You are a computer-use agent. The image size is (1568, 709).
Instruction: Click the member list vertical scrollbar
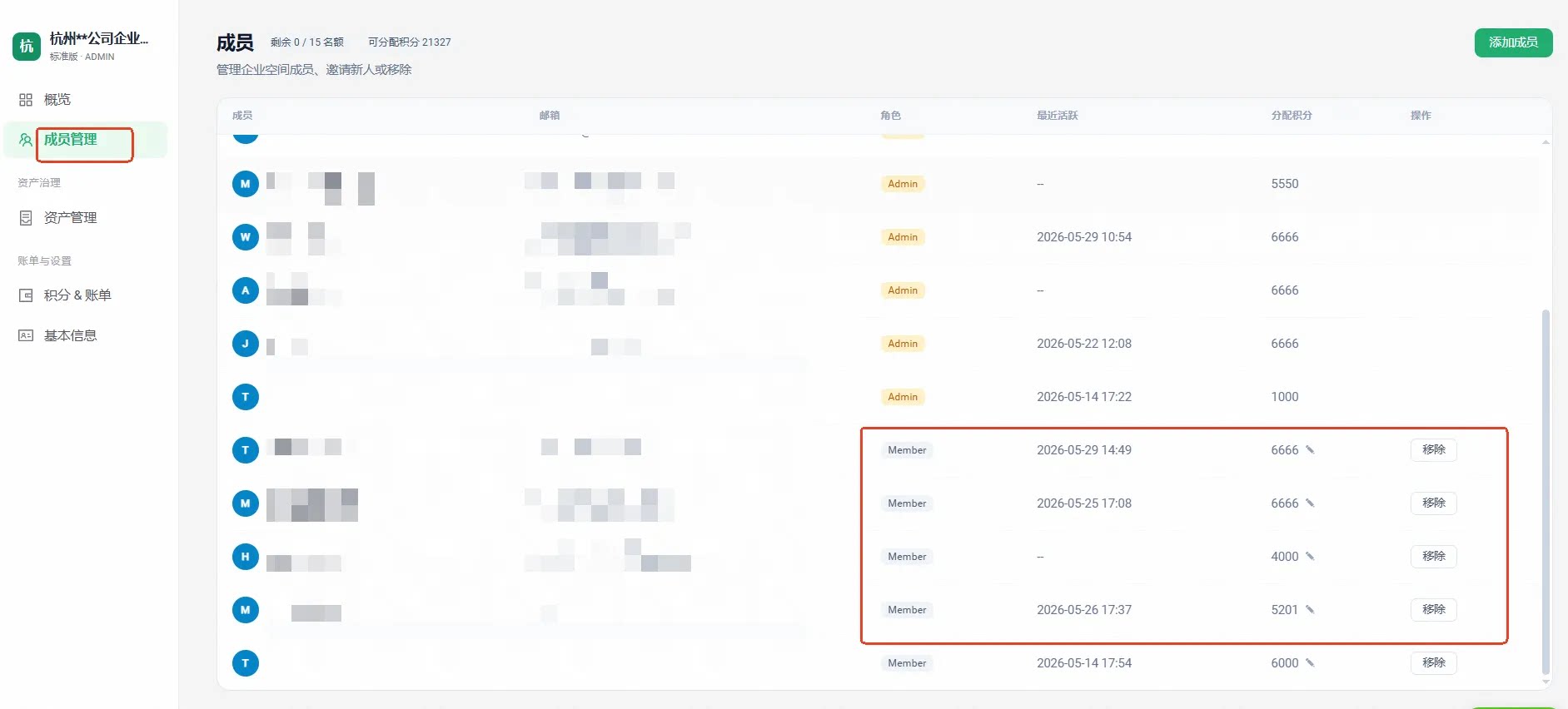1546,491
